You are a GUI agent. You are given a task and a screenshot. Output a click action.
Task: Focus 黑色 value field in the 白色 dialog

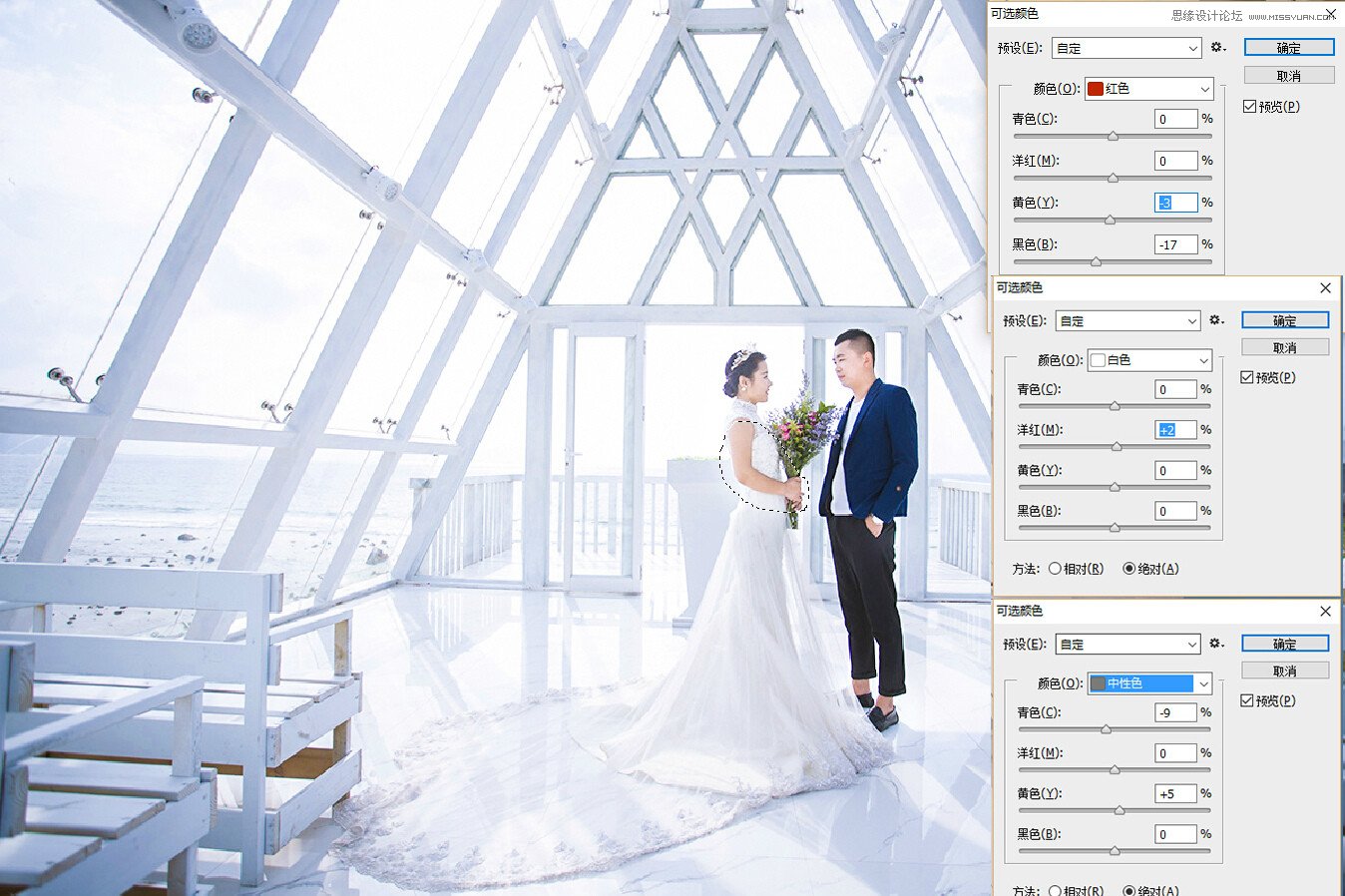(1175, 511)
